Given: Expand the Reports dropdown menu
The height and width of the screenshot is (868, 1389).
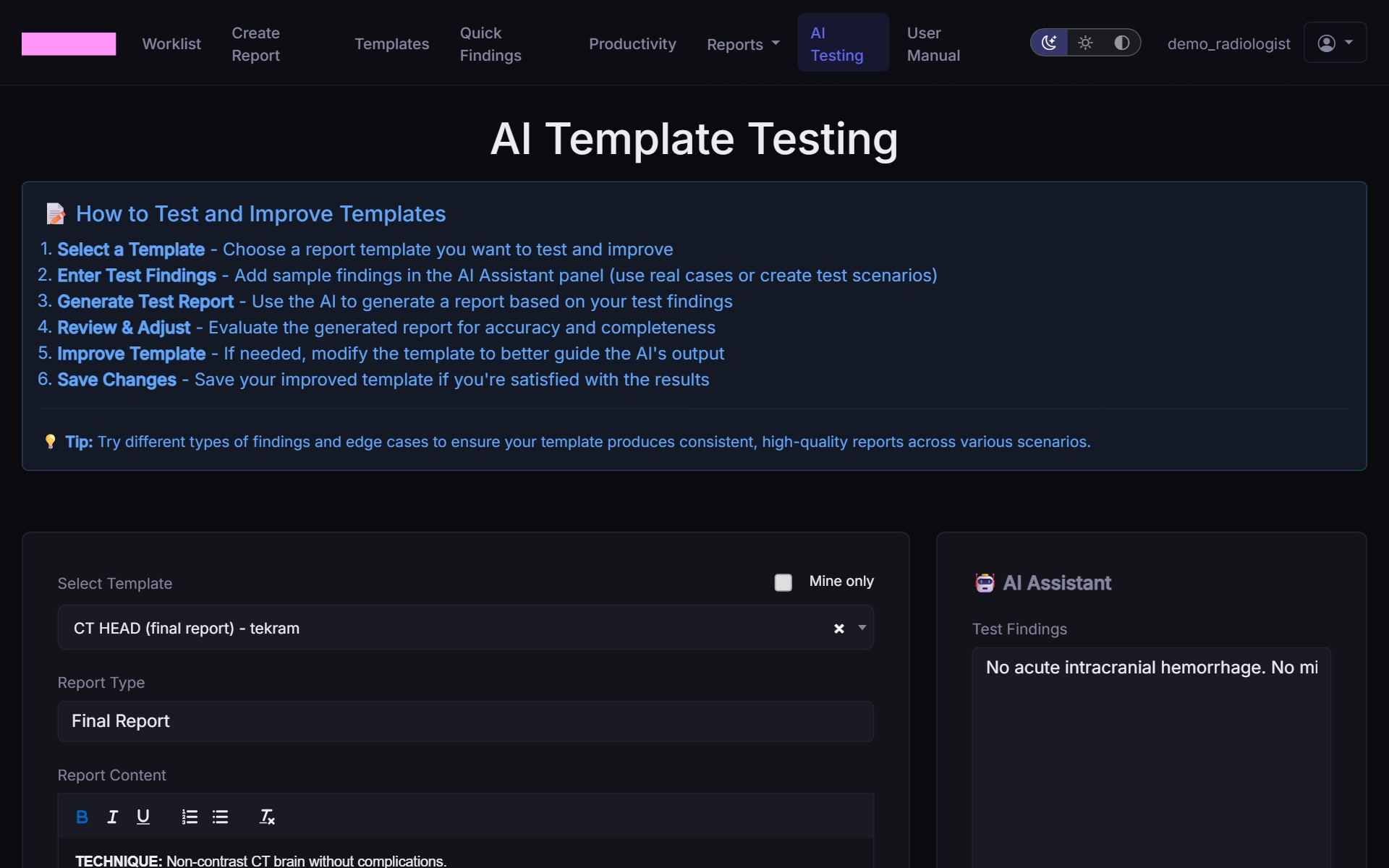Looking at the screenshot, I should pyautogui.click(x=743, y=44).
